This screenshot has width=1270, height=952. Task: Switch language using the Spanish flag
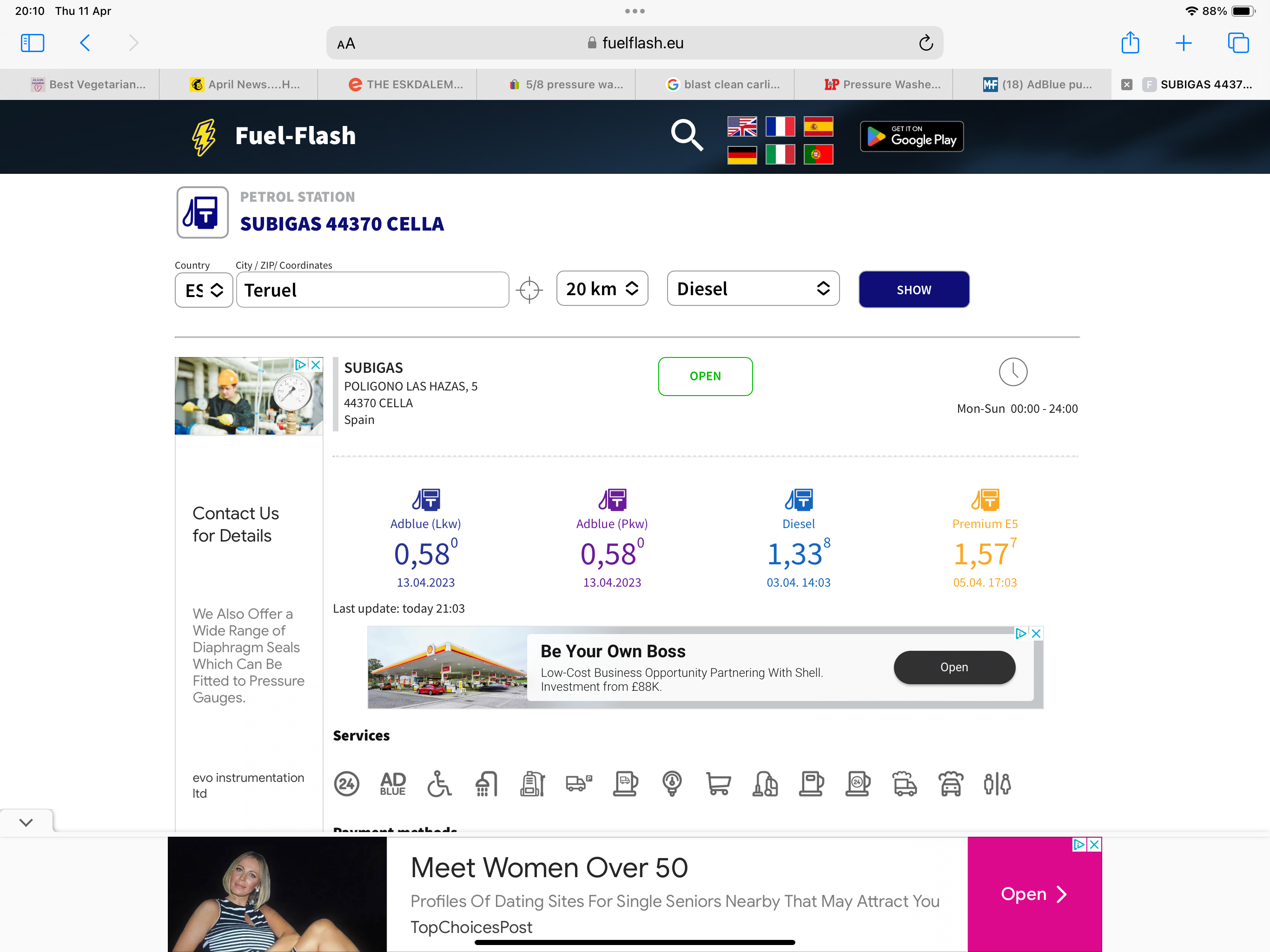click(818, 126)
